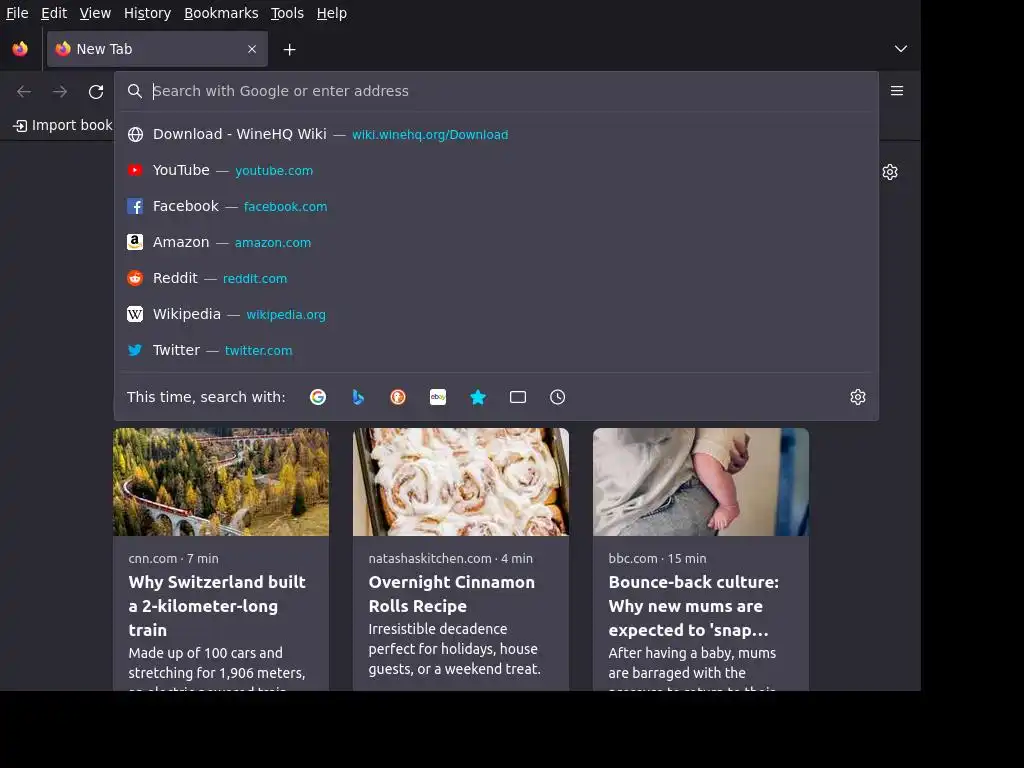The height and width of the screenshot is (768, 1024).
Task: Open the baby bounce-back culture thumbnail
Action: (701, 482)
